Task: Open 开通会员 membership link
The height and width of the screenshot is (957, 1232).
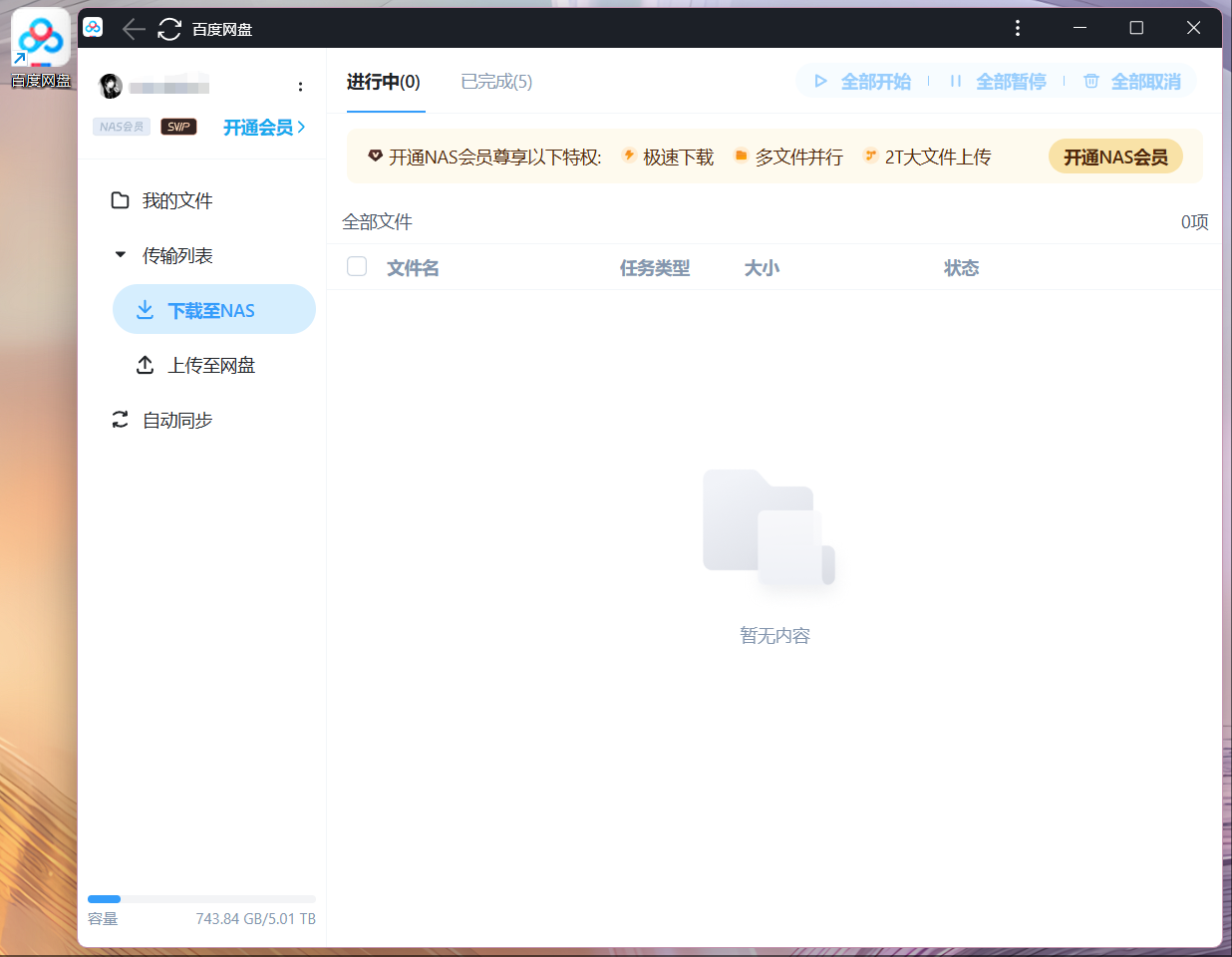Action: pos(264,128)
